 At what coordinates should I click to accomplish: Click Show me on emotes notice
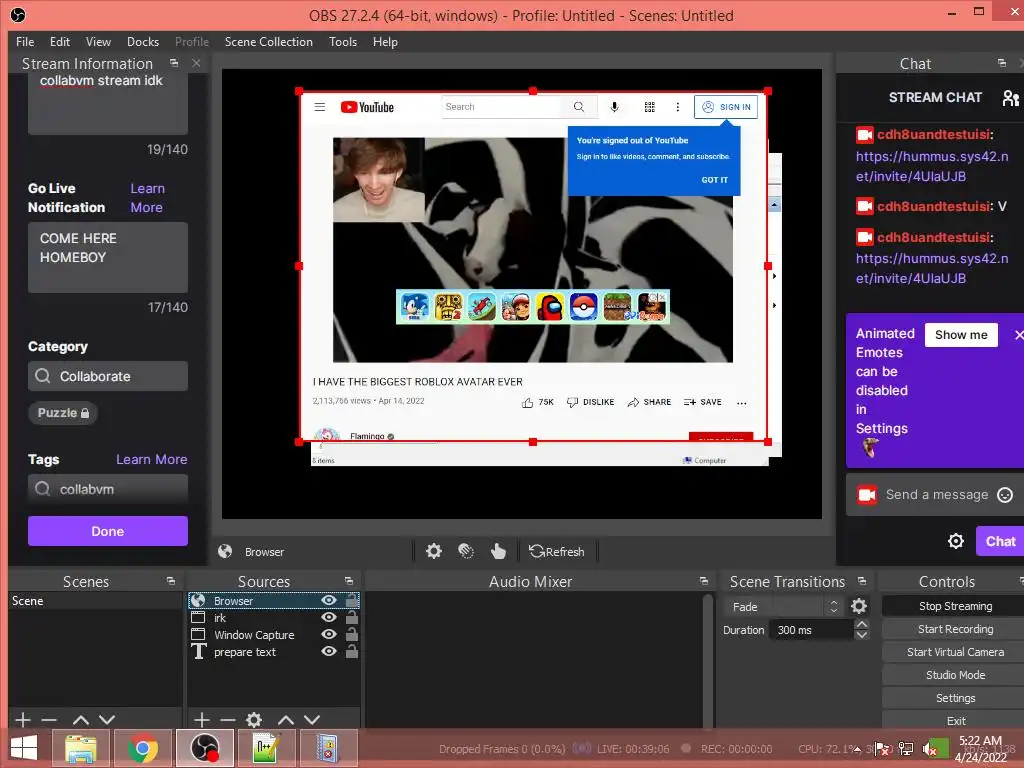click(961, 334)
